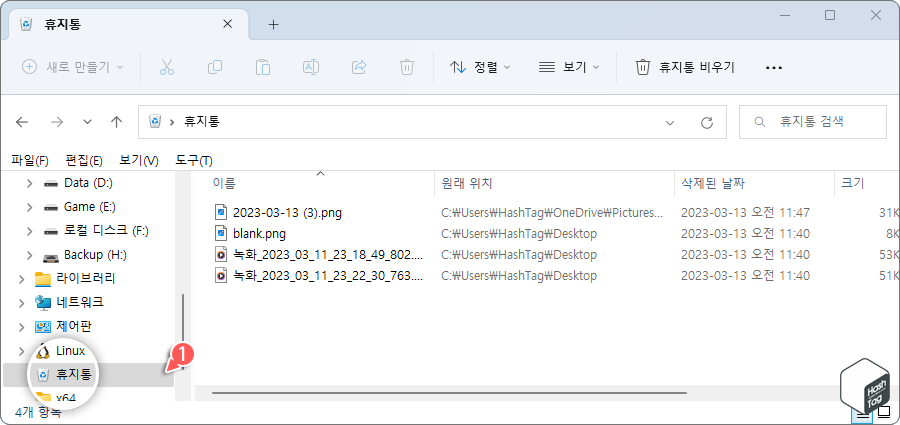Go up one level with the up arrow
This screenshot has width=900, height=425.
[x=117, y=122]
